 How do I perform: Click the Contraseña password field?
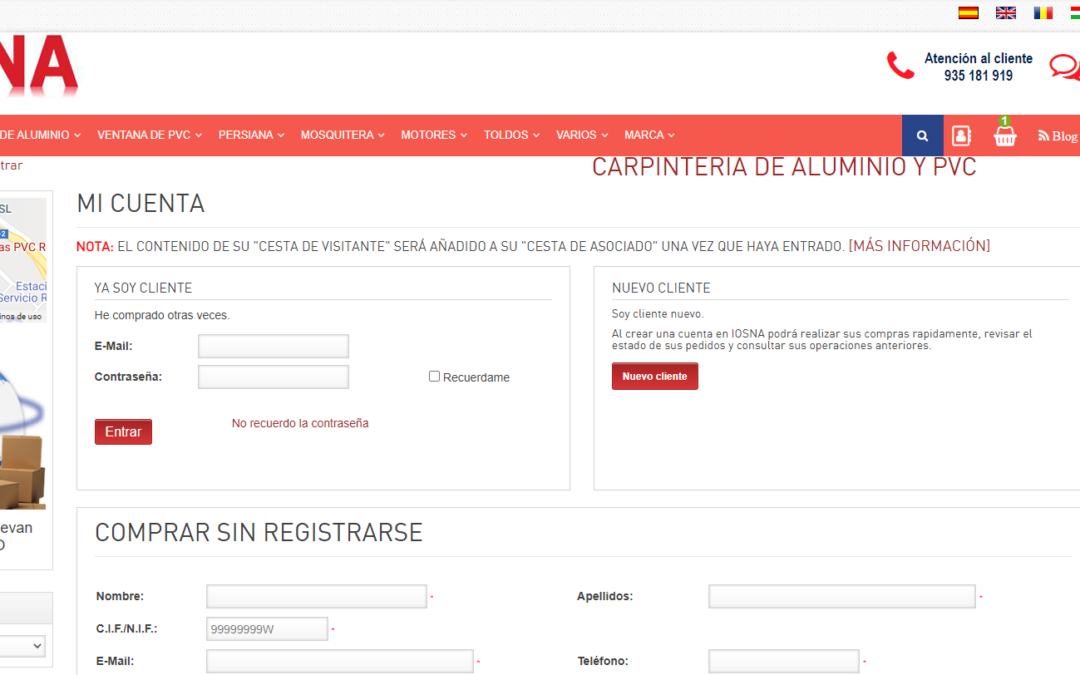point(273,377)
